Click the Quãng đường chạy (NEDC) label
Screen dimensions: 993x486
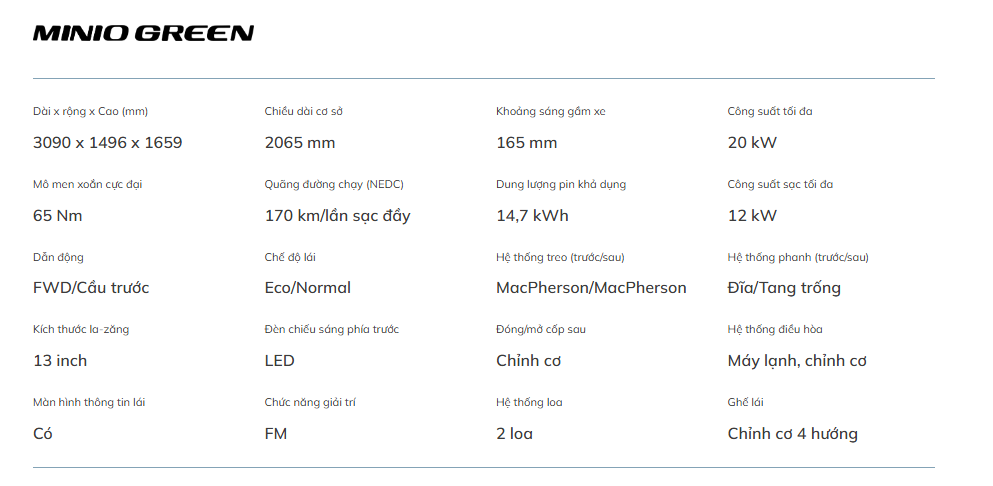[x=334, y=185]
